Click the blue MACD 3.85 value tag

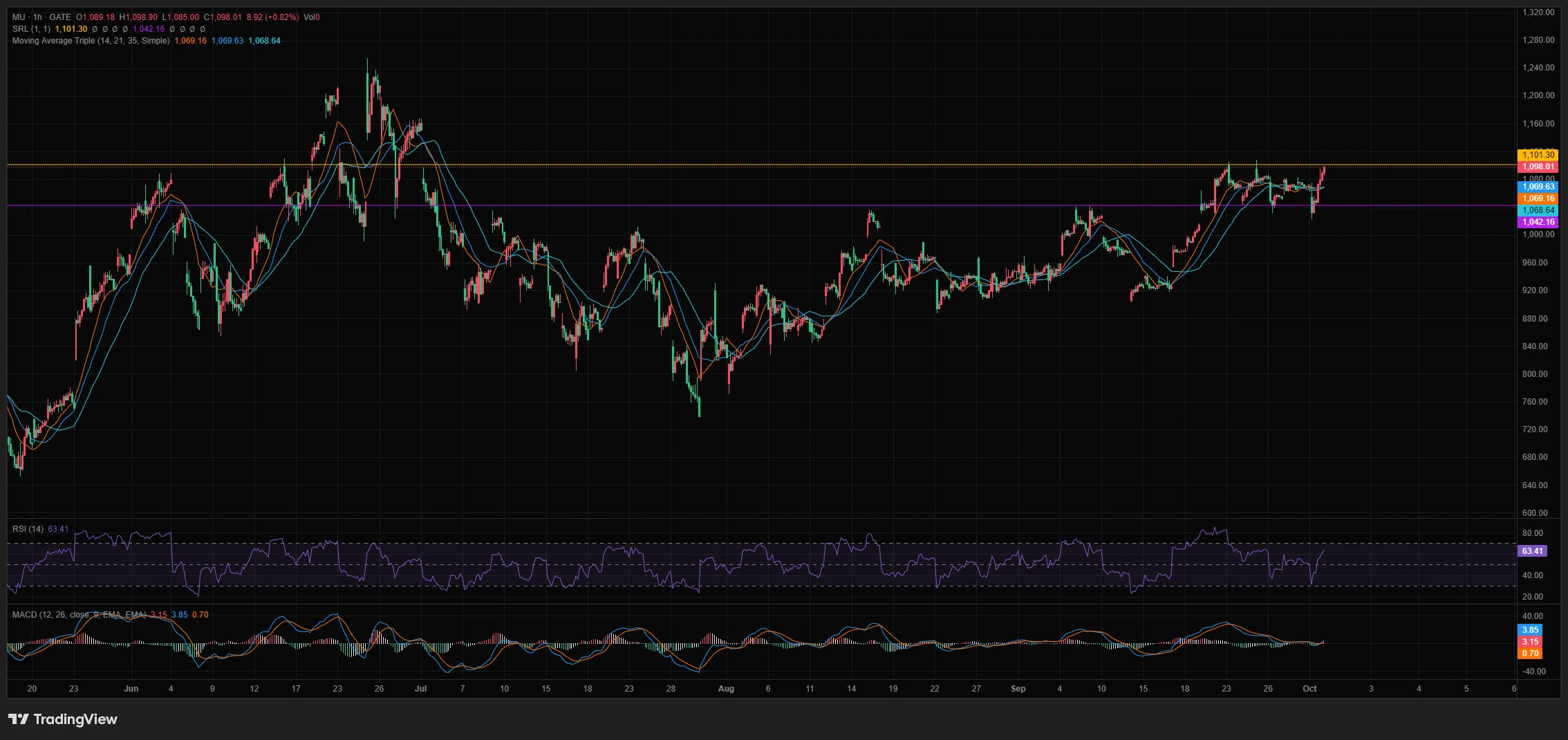1531,630
